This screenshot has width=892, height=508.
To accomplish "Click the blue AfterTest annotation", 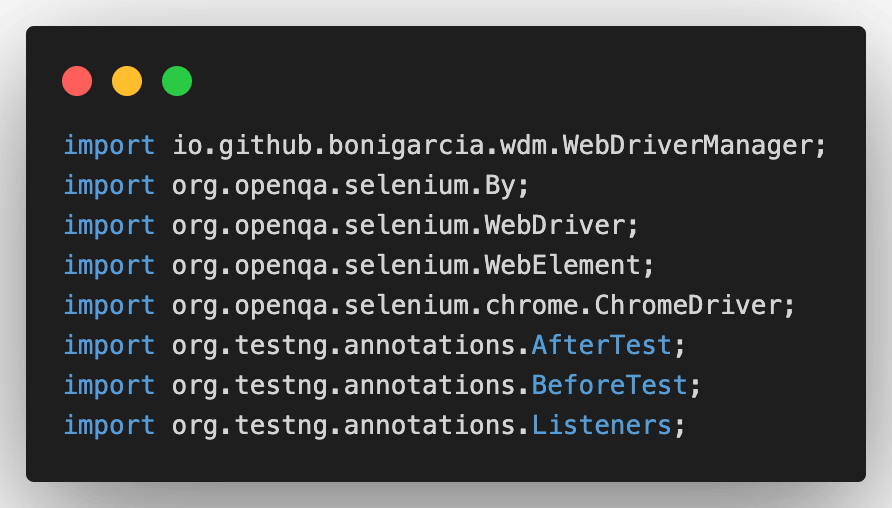I will click(601, 345).
